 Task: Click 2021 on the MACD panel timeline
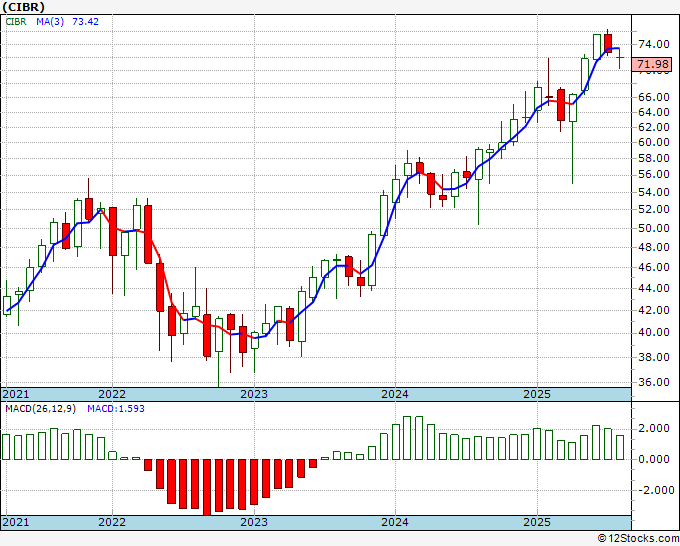coord(16,522)
